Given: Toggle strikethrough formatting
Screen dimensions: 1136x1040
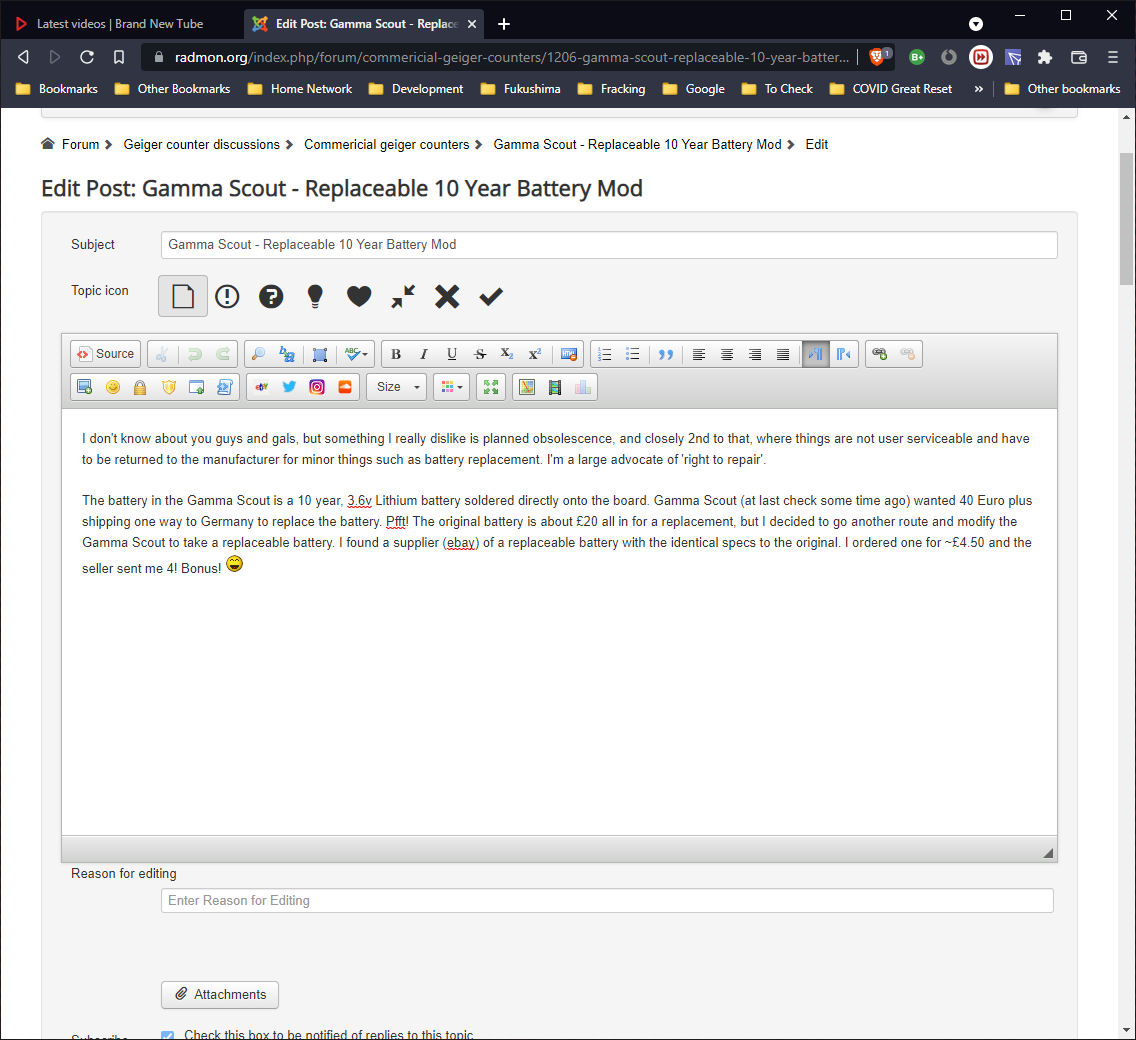Looking at the screenshot, I should click(480, 354).
